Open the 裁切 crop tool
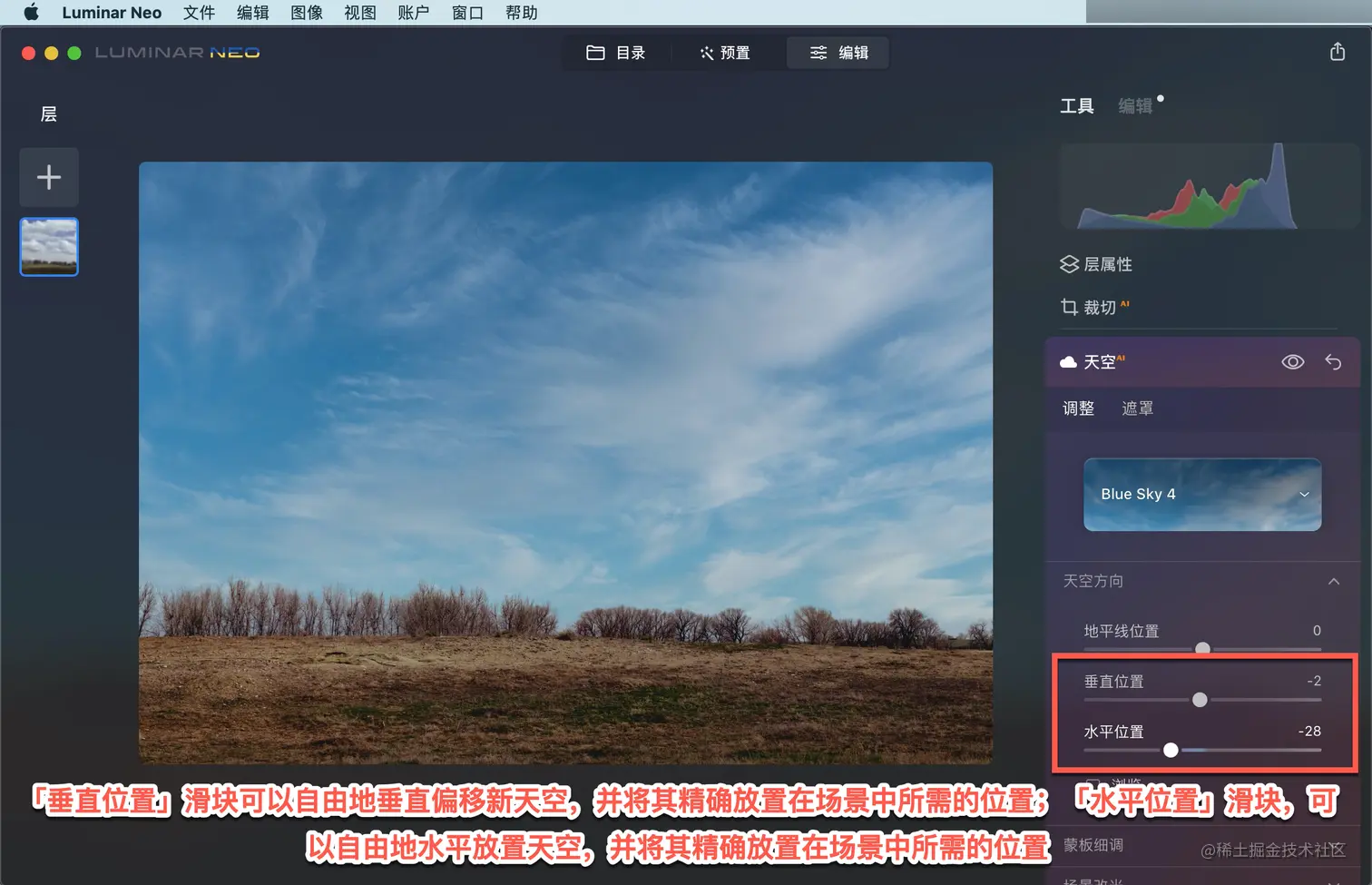This screenshot has height=885, width=1372. (1094, 308)
